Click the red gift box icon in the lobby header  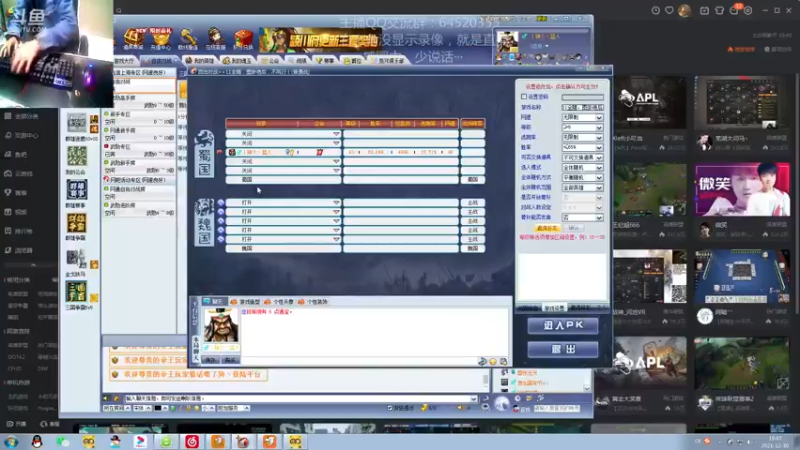coord(243,39)
